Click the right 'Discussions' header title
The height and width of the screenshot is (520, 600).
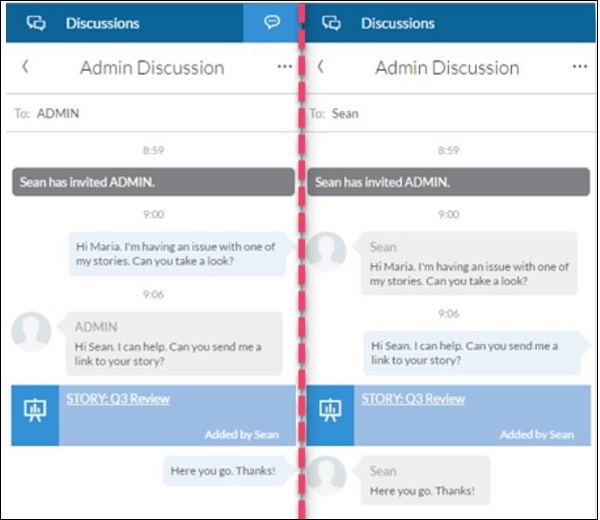(x=398, y=23)
